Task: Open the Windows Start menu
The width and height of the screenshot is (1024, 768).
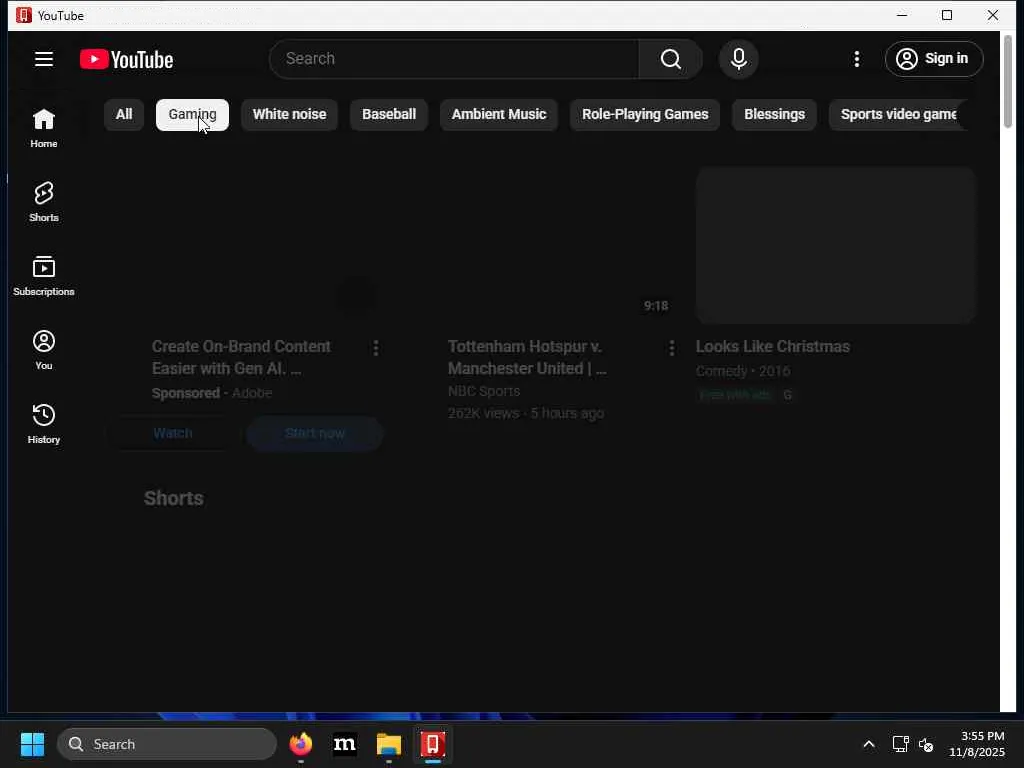Action: (x=32, y=744)
